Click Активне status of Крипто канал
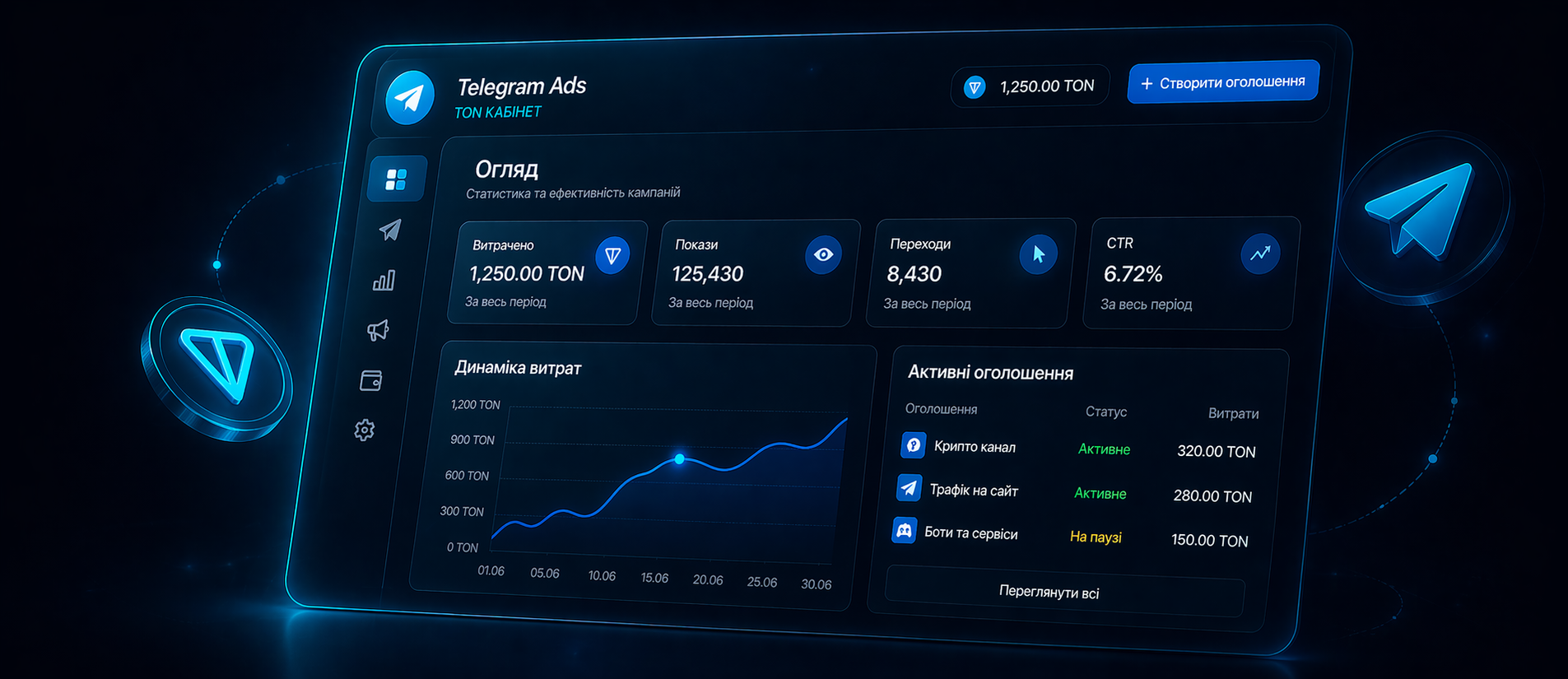Screen dimensions: 1568x679 pyautogui.click(x=1104, y=449)
